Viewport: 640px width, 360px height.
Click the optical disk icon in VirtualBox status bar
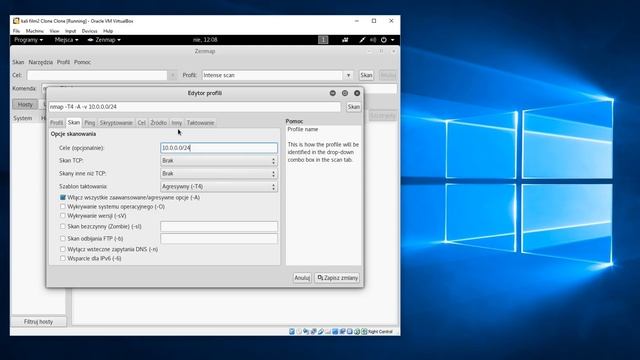tap(299, 331)
